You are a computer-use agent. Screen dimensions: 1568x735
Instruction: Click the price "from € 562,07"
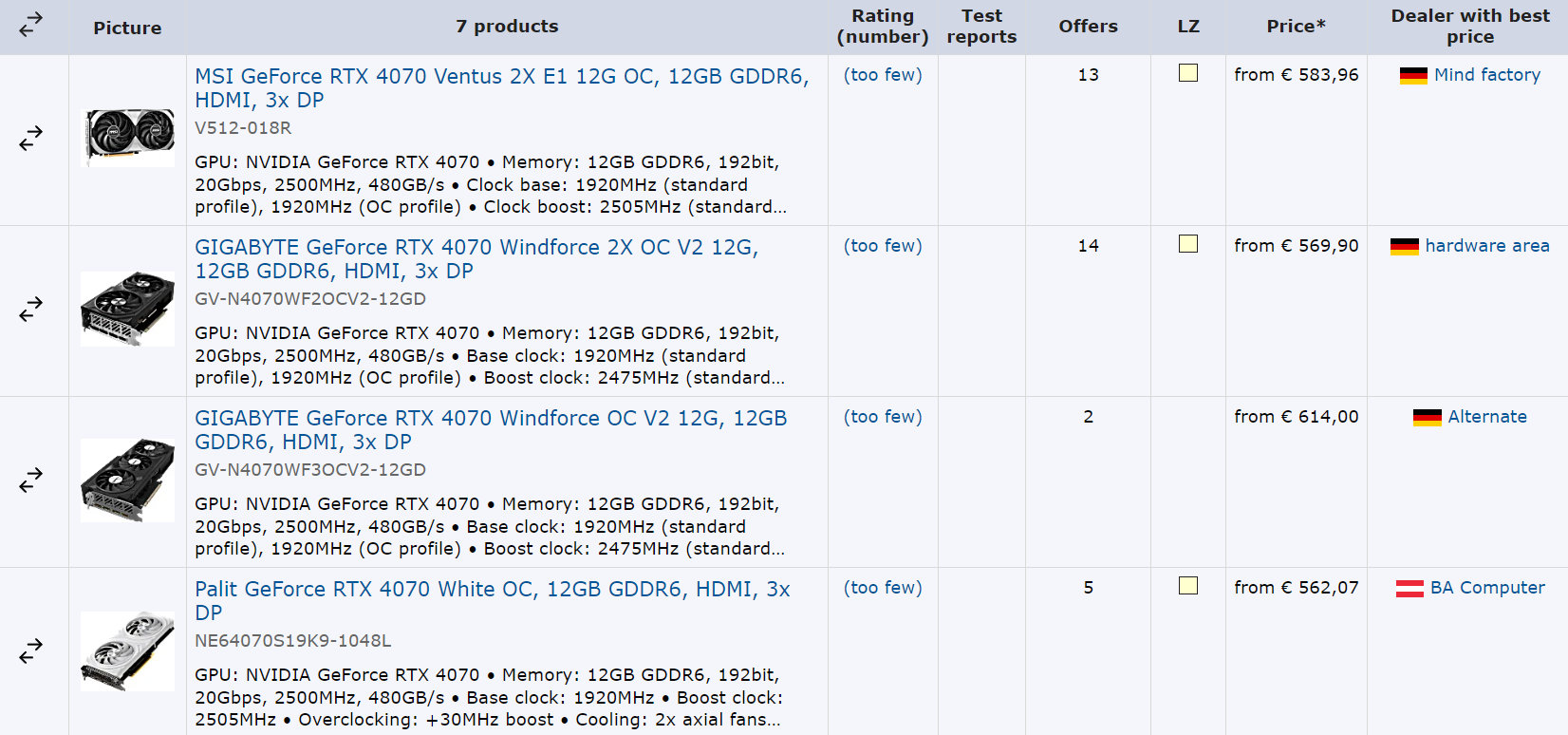tap(1297, 588)
